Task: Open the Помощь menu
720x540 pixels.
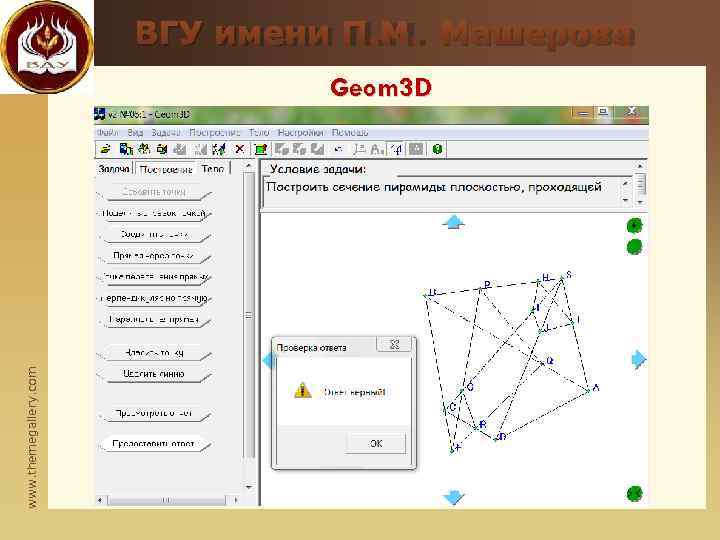Action: pos(350,133)
